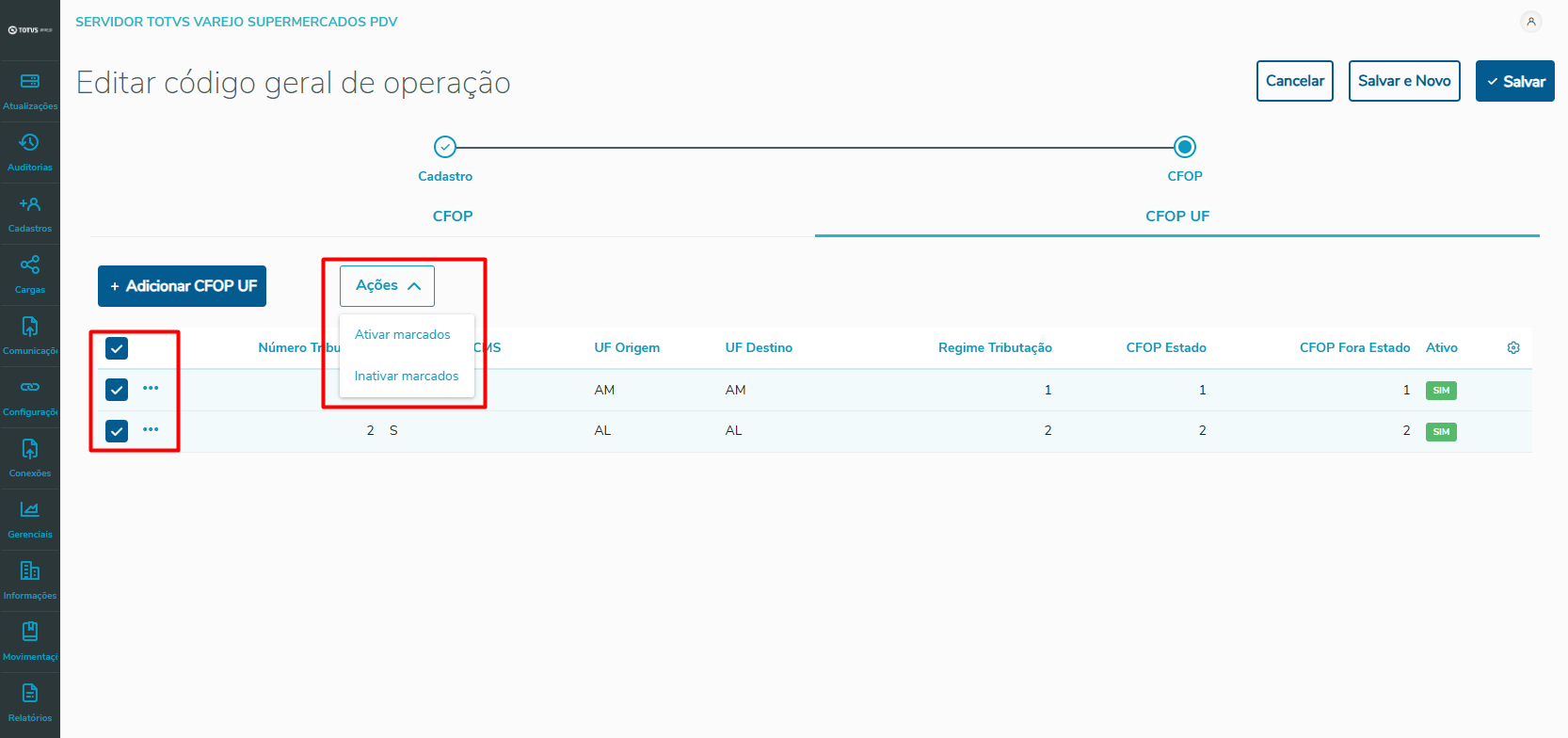Toggle the select-all header checkbox
Screen dimensions: 1568x738
pos(117,348)
